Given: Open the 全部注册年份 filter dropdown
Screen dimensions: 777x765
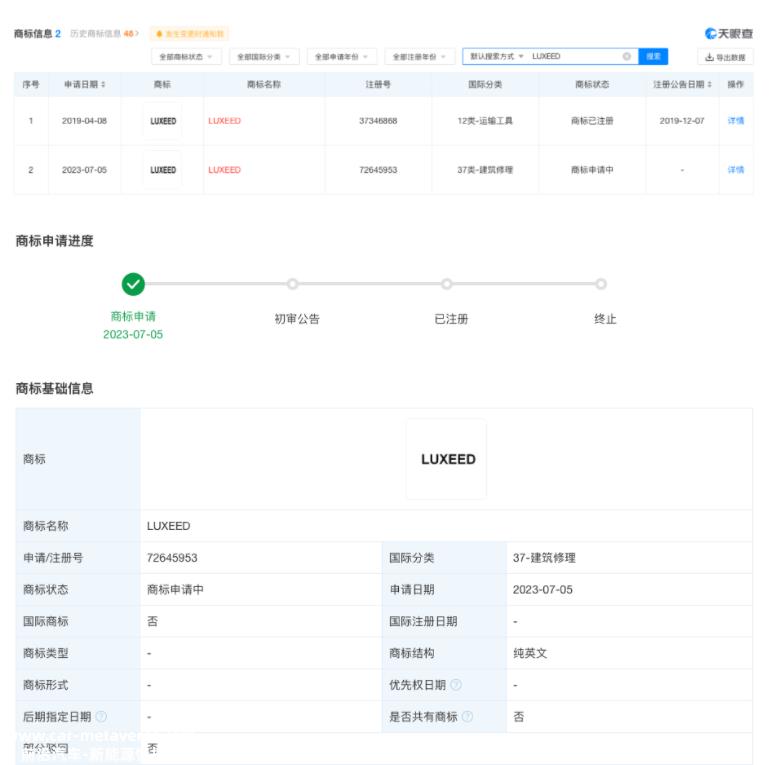Looking at the screenshot, I should pos(420,57).
